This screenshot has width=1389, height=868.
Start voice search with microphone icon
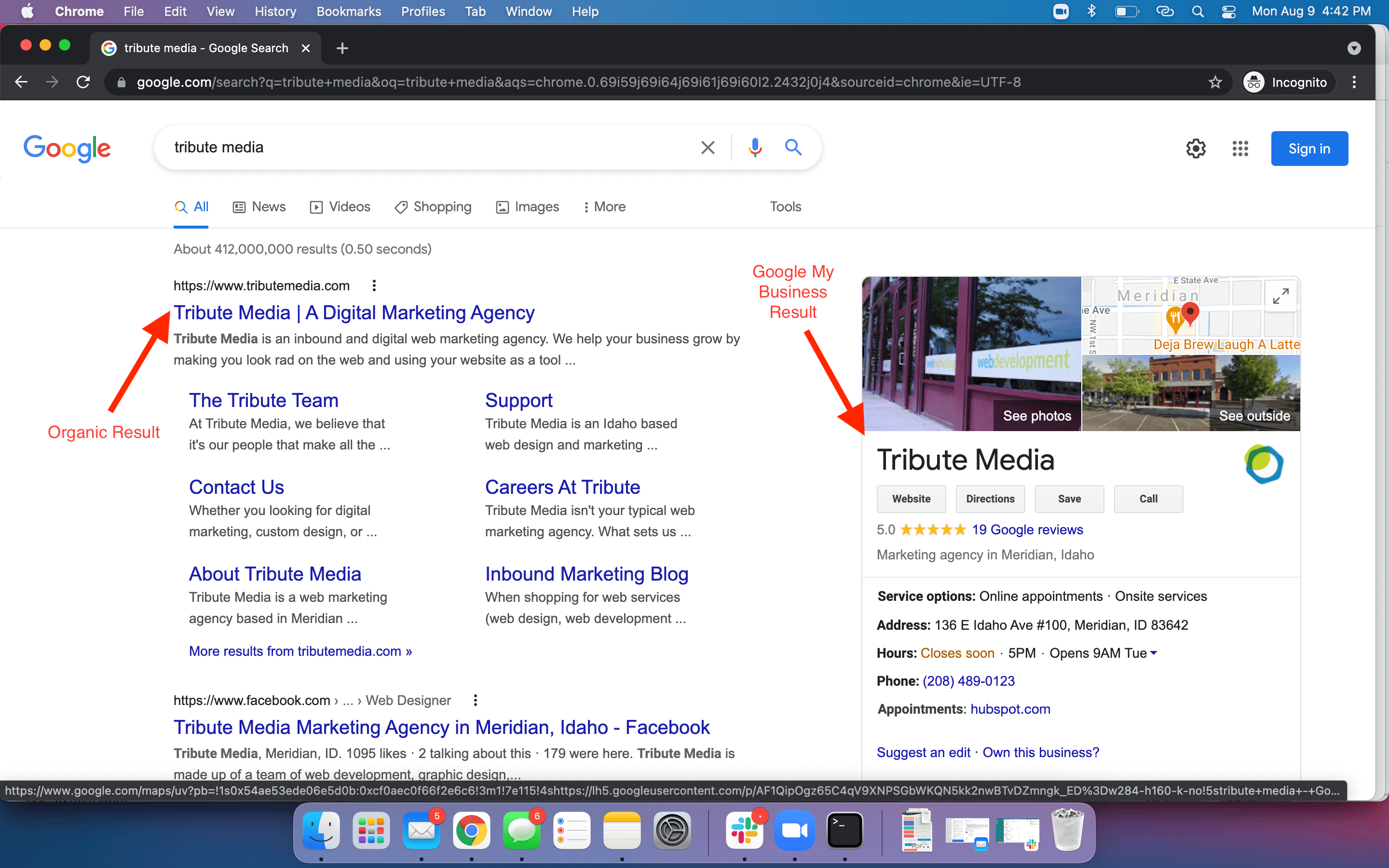(755, 148)
